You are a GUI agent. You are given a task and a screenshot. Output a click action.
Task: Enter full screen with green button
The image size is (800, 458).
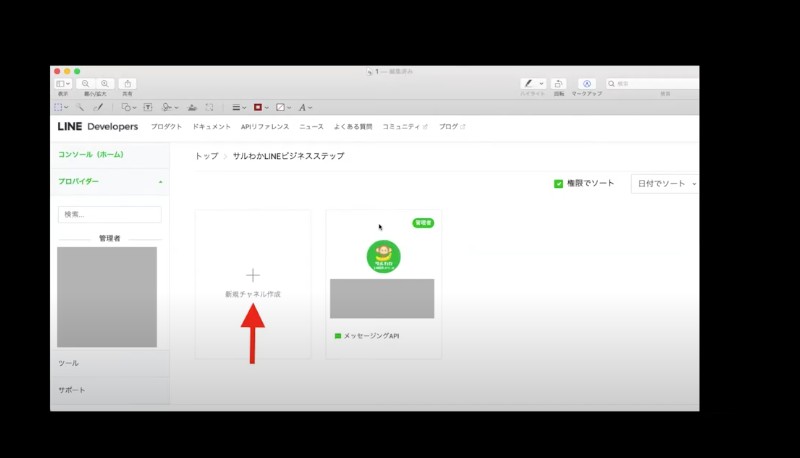tap(77, 71)
